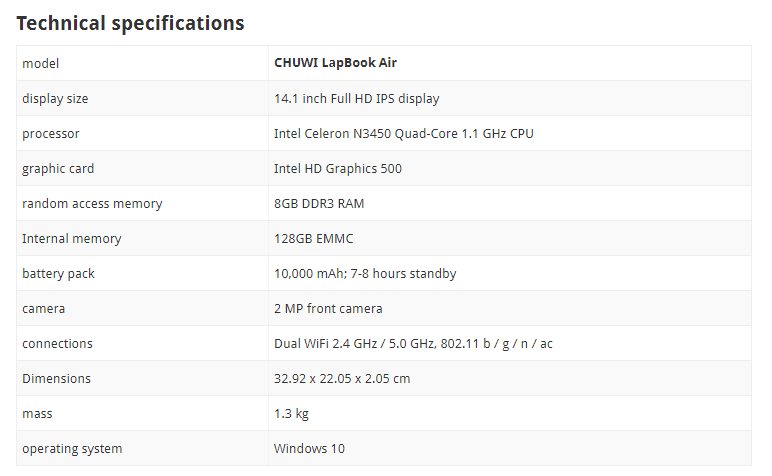The width and height of the screenshot is (772, 476).
Task: Click the graphic card label
Action: (x=58, y=169)
